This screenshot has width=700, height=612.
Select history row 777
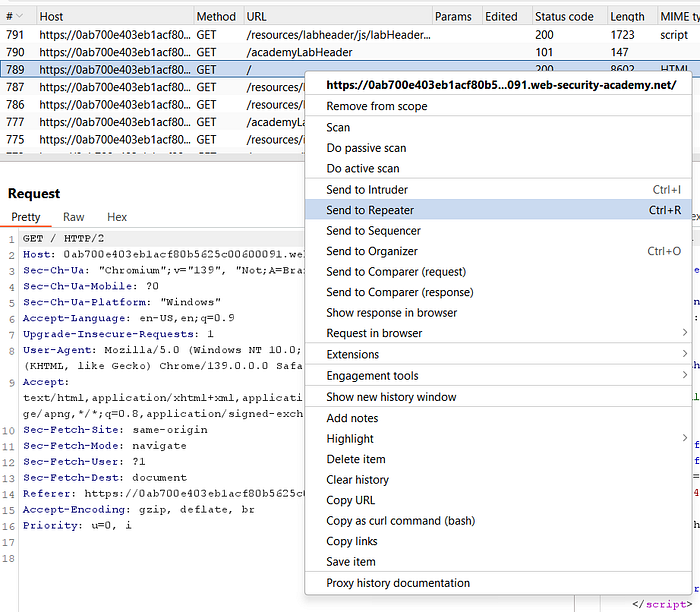pos(152,122)
